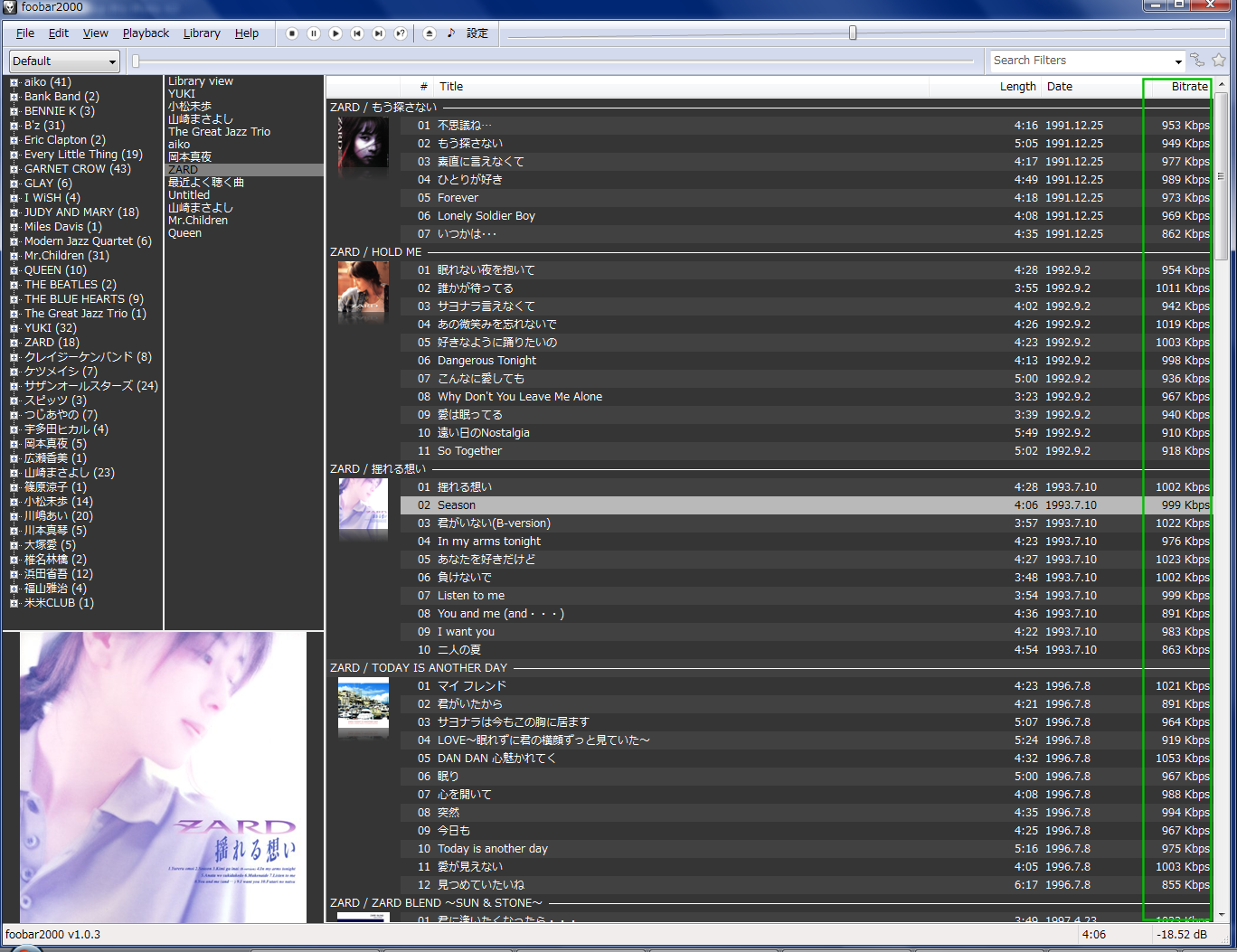Image resolution: width=1237 pixels, height=952 pixels.
Task: Select THE BEATLES (2) artist entry
Action: tap(71, 285)
